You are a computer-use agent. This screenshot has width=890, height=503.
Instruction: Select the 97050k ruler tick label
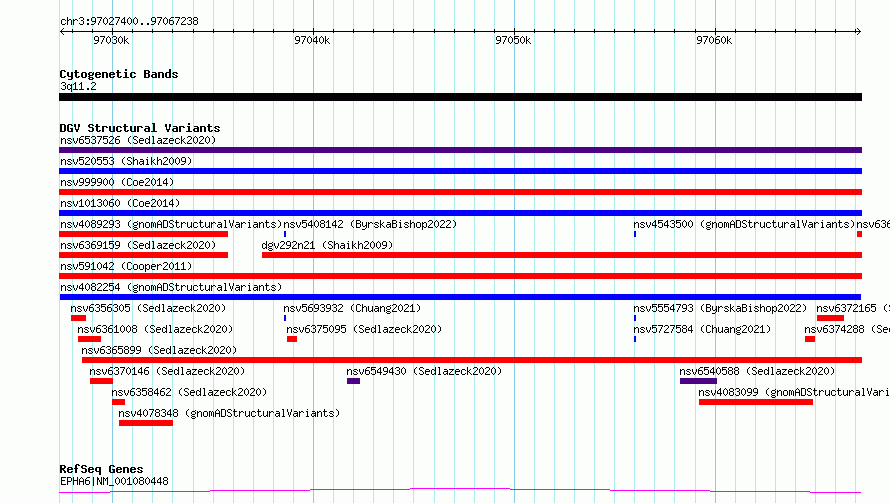click(x=513, y=40)
